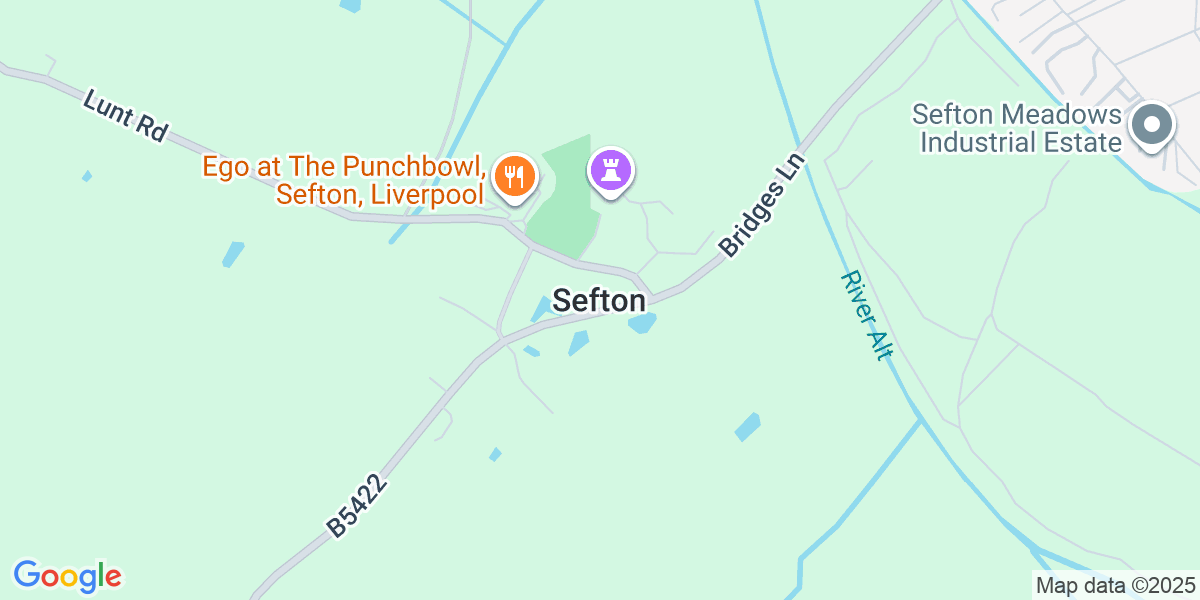
Task: Click the small pond below Lunt Rd
Action: tap(233, 254)
